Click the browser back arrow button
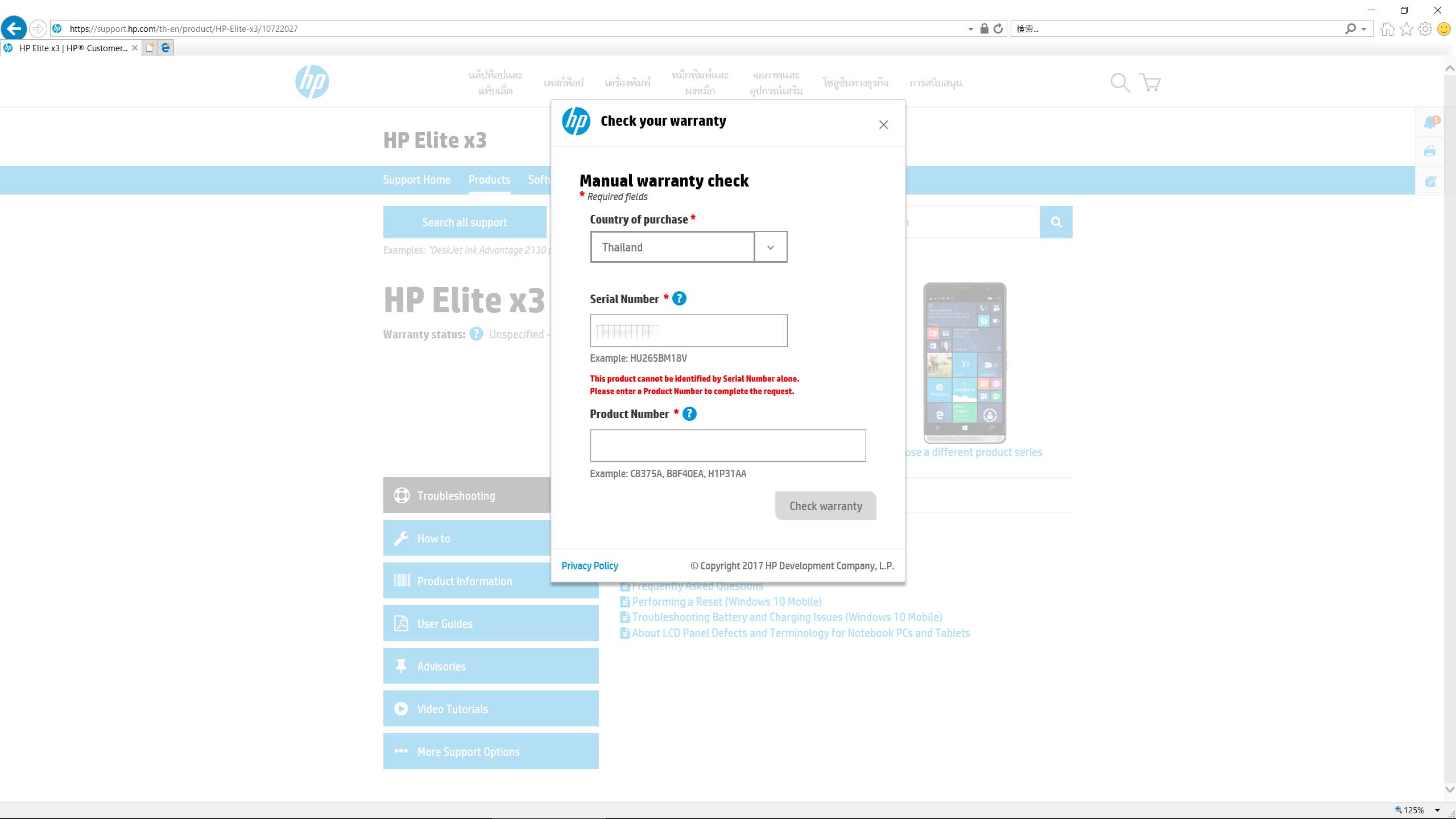The height and width of the screenshot is (819, 1456). [x=14, y=28]
